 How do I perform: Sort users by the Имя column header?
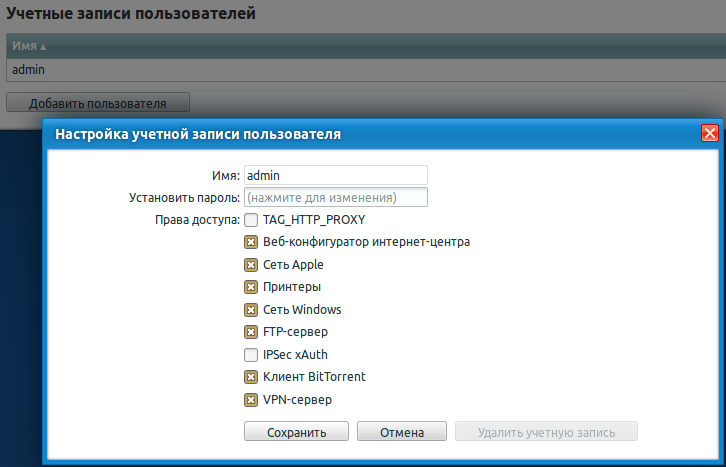point(30,46)
